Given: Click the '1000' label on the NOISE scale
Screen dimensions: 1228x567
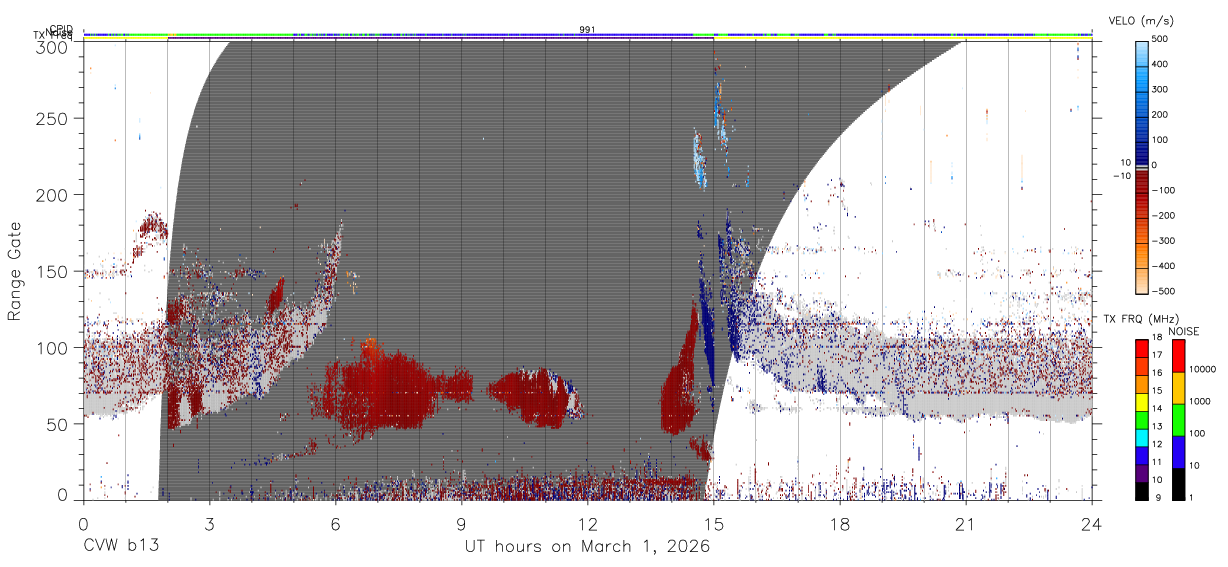Looking at the screenshot, I should (1200, 401).
